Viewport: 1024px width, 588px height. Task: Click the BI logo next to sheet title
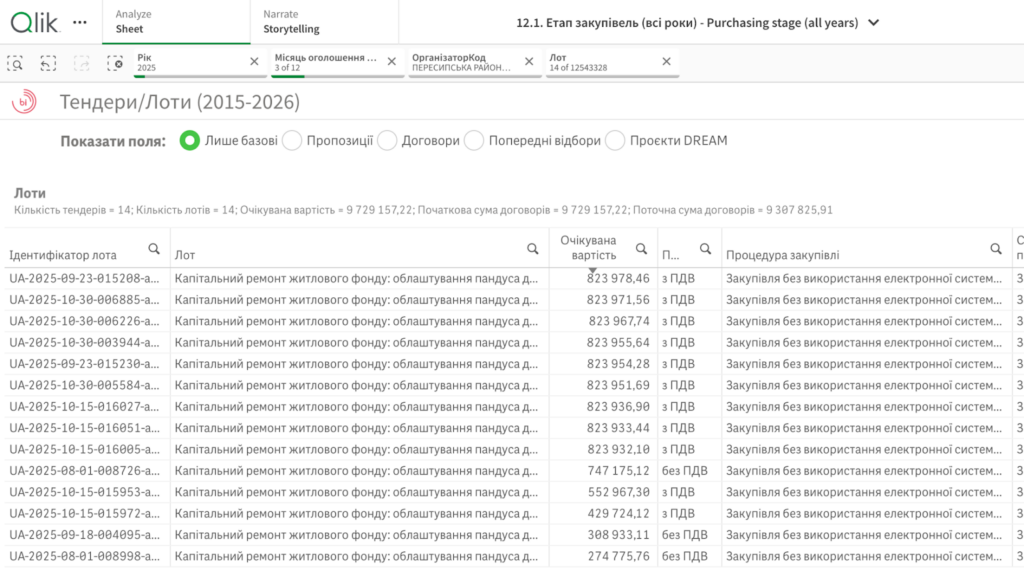click(24, 102)
